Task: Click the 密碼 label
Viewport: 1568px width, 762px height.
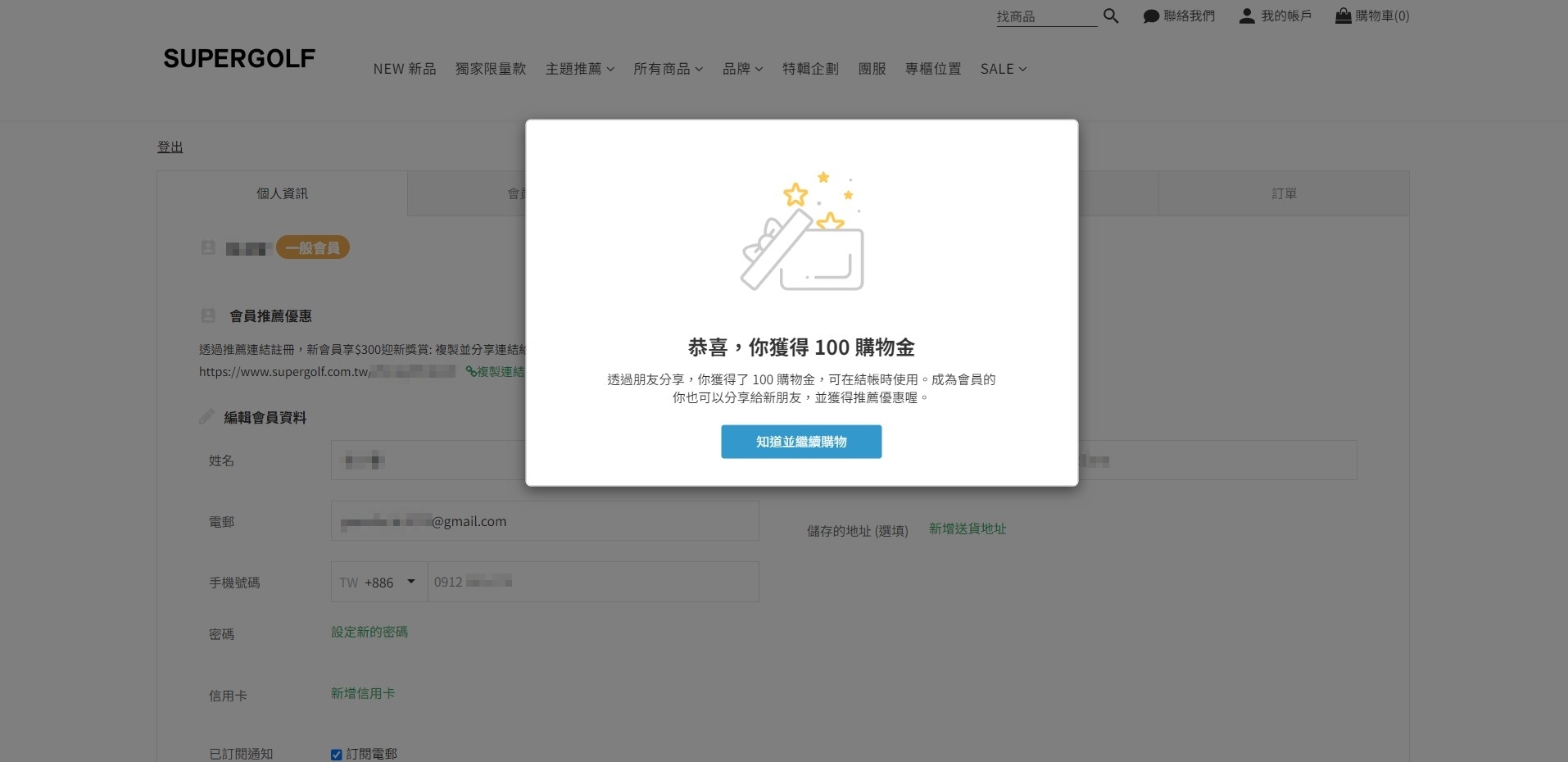Action: coord(221,634)
